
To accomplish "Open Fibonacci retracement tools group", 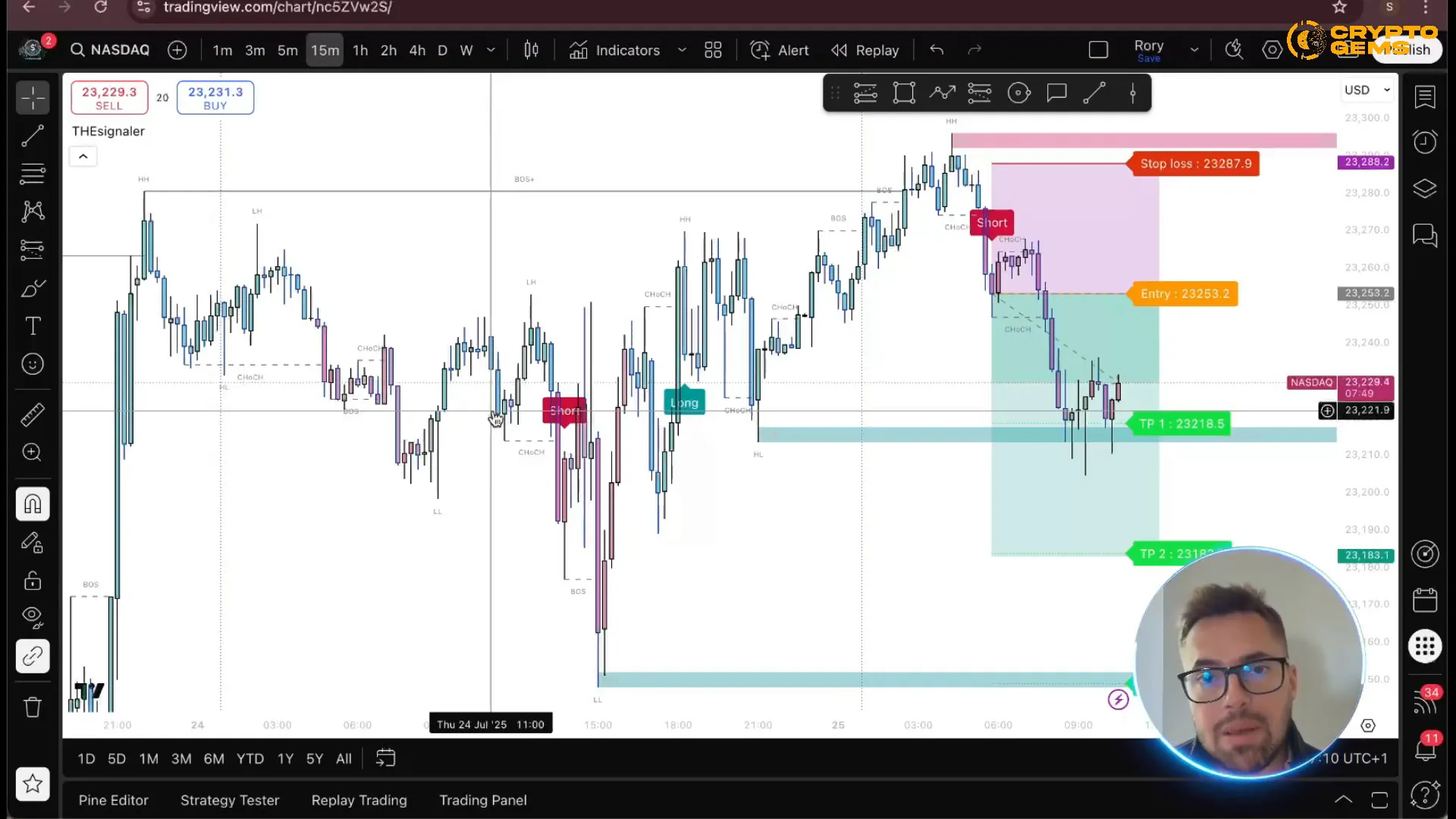I will tap(33, 174).
